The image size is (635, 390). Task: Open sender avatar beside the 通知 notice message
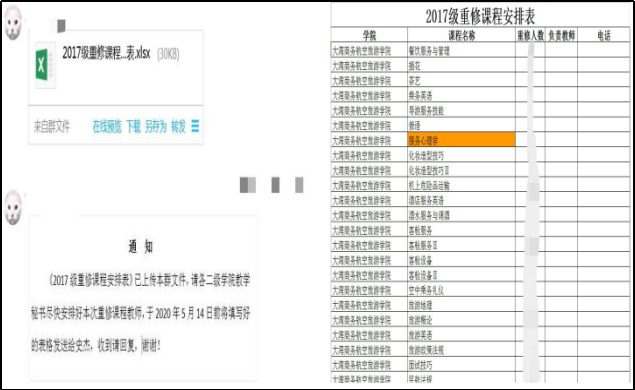tap(13, 208)
